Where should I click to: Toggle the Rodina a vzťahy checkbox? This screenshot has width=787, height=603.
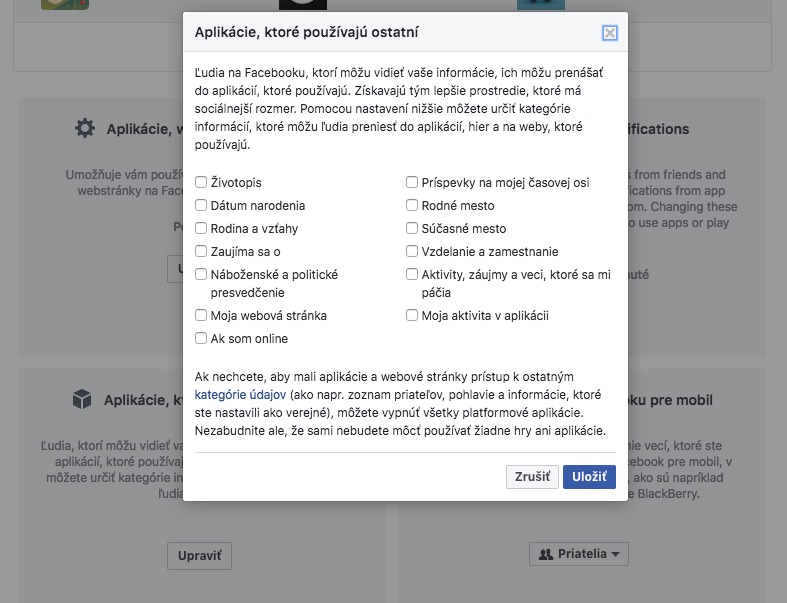click(x=201, y=228)
